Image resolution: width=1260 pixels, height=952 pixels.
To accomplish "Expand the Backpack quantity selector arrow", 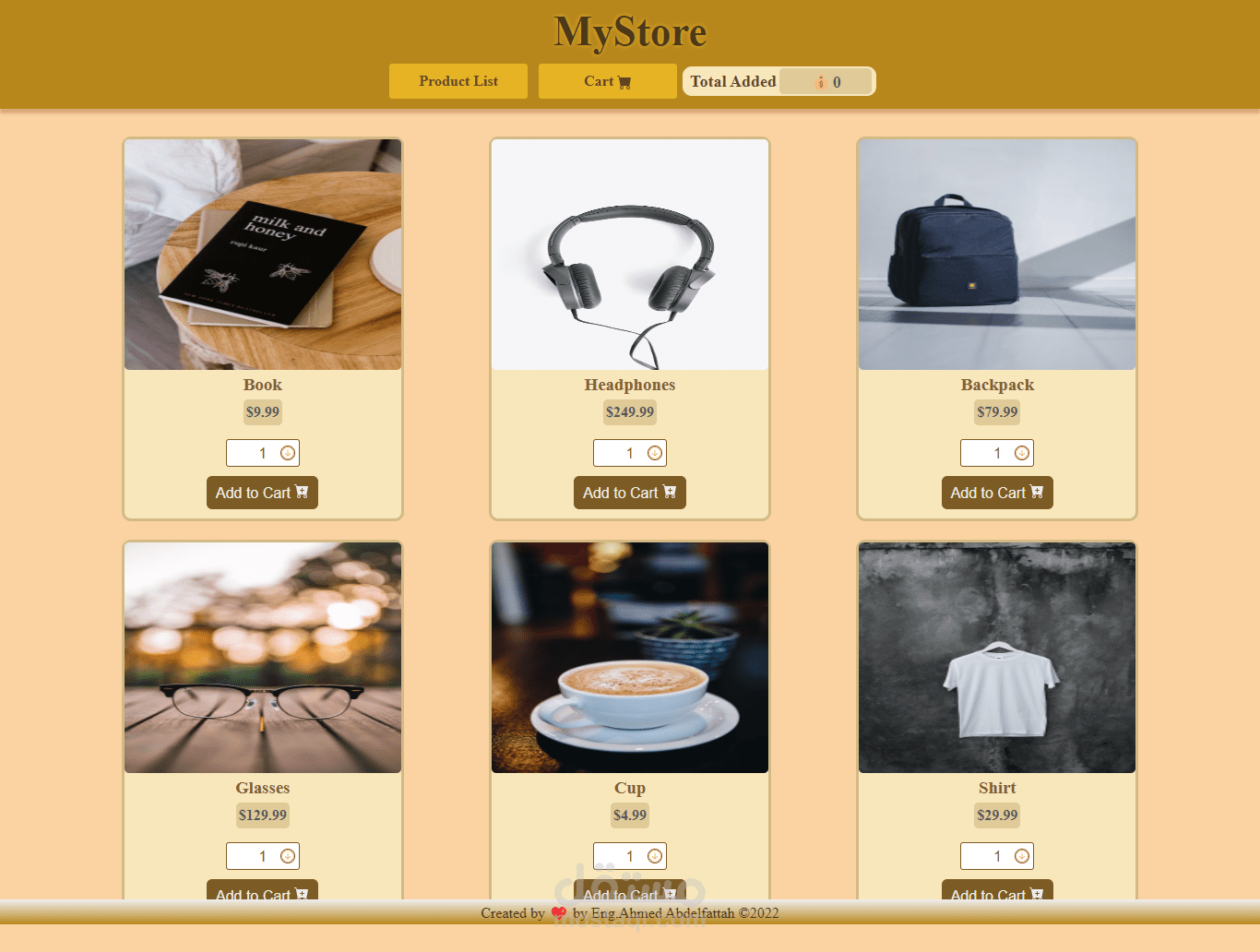I will [1022, 453].
